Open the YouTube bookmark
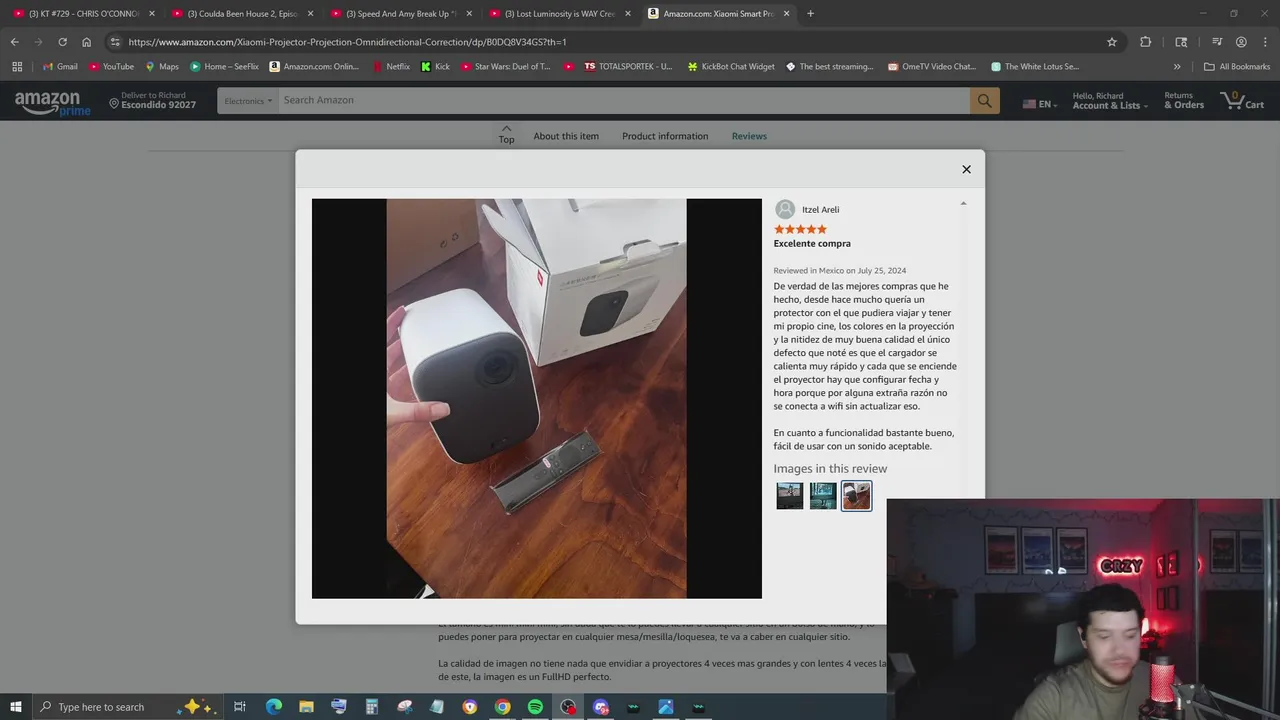1280x720 pixels. point(111,67)
